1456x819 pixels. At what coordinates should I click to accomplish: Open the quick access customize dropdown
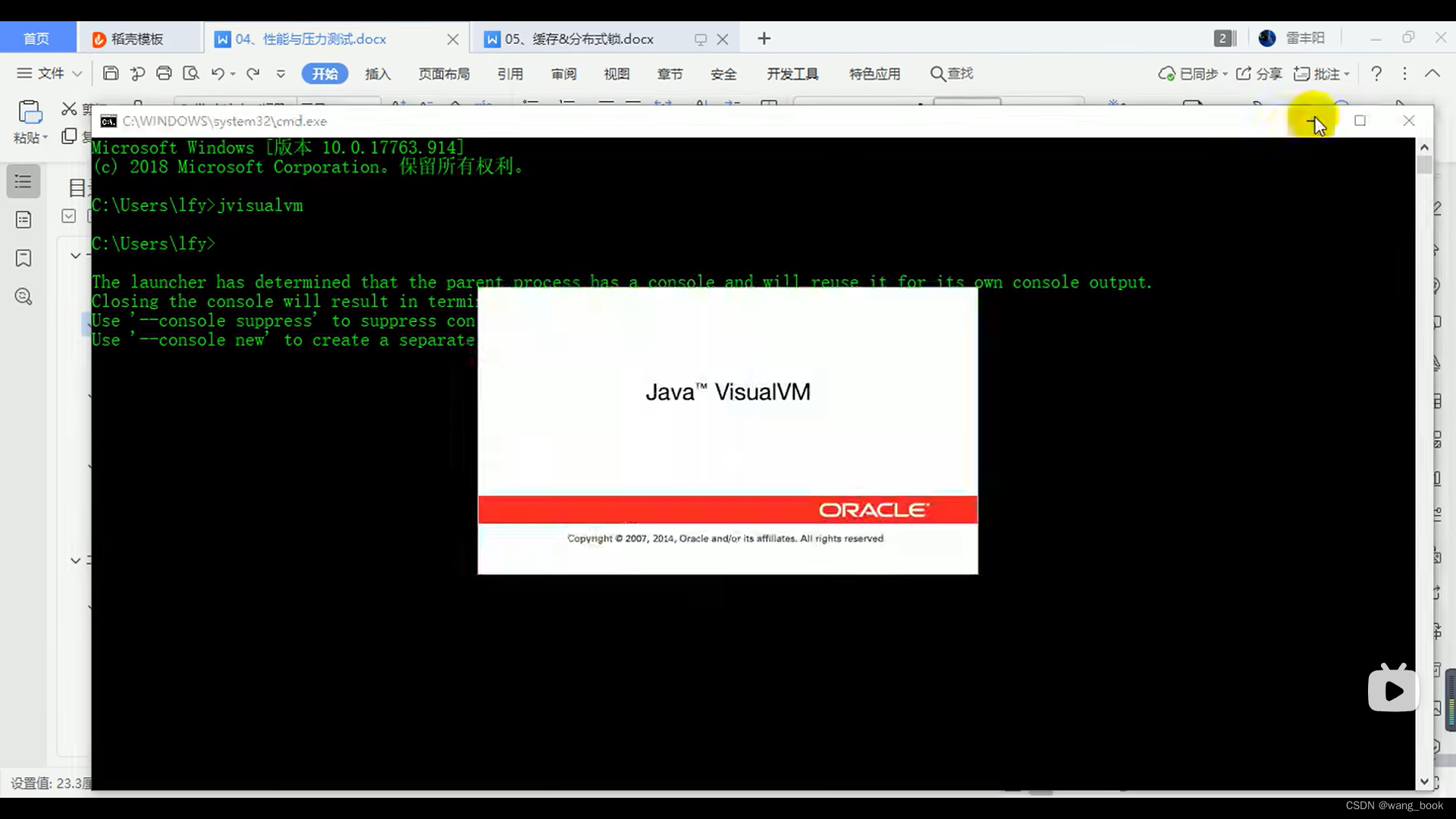pyautogui.click(x=281, y=74)
